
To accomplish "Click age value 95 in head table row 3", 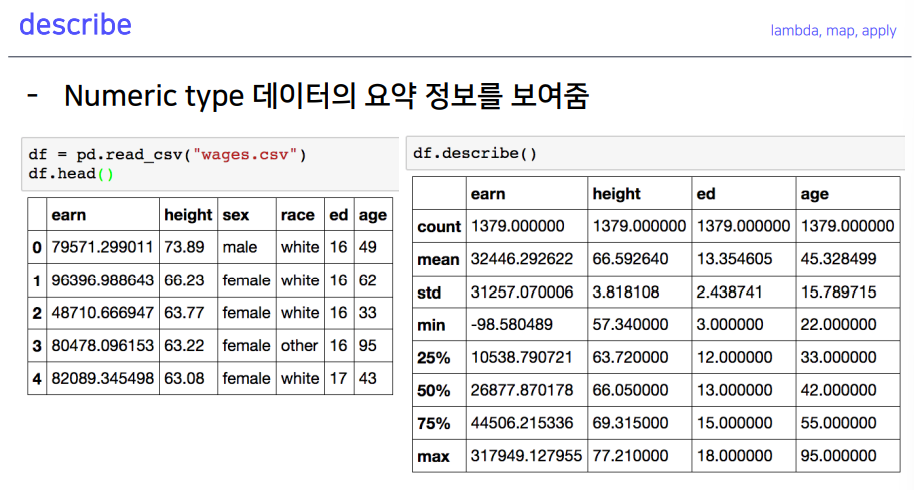I will [x=367, y=346].
